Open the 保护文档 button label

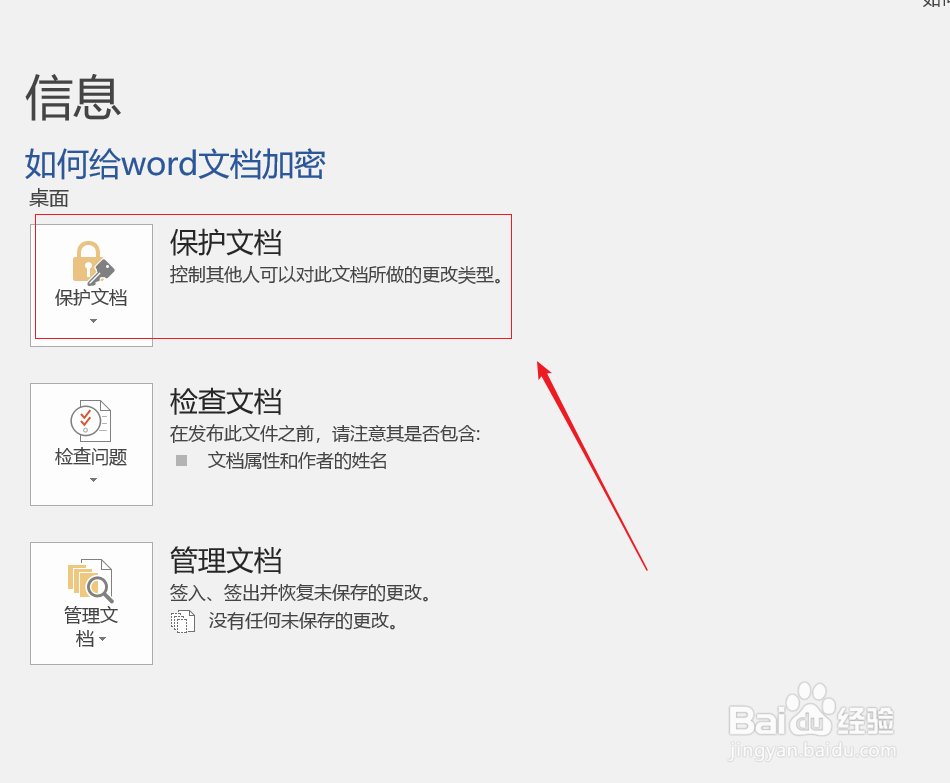pyautogui.click(x=91, y=298)
